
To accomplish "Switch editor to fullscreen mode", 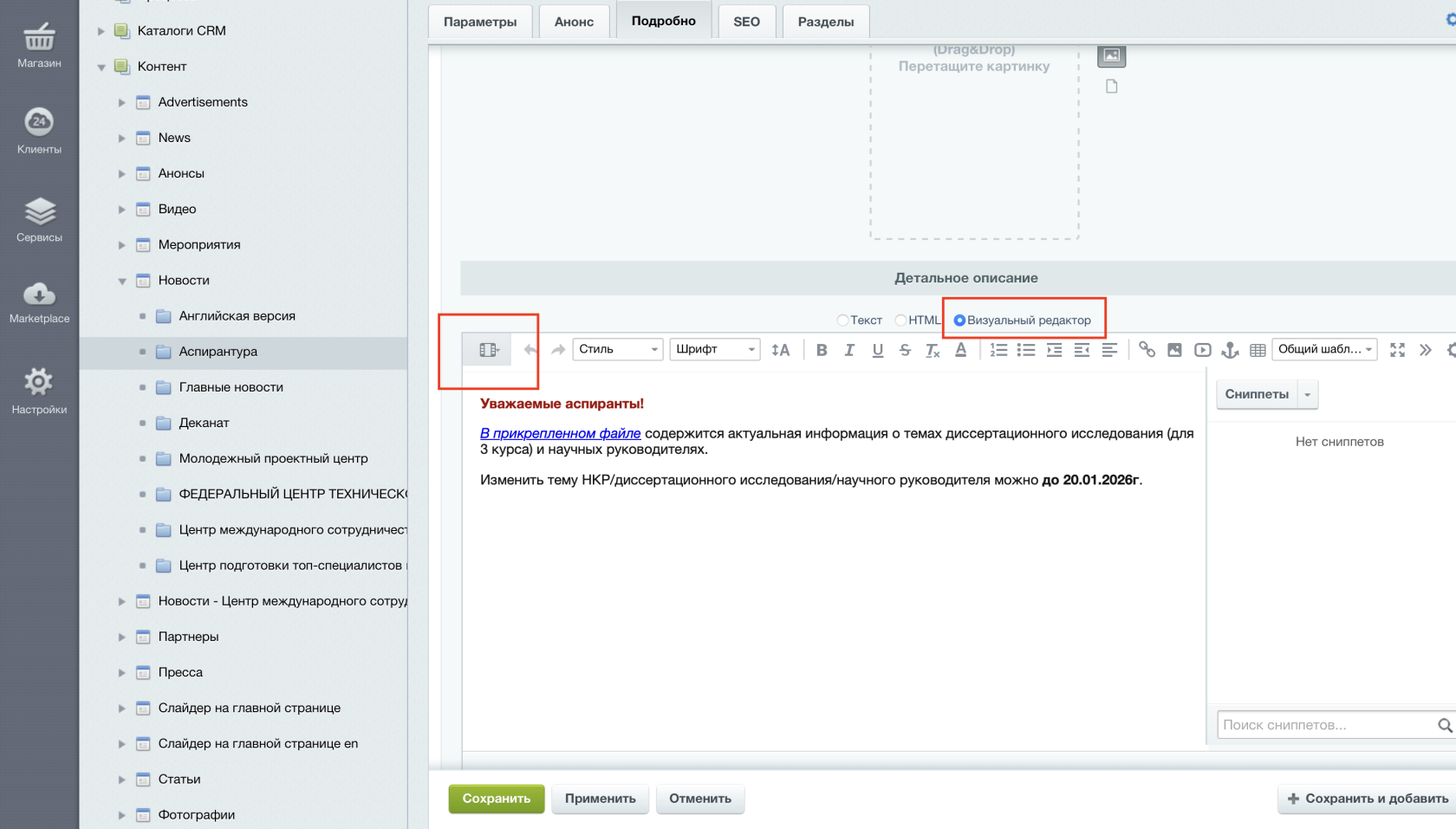I will tap(1397, 350).
